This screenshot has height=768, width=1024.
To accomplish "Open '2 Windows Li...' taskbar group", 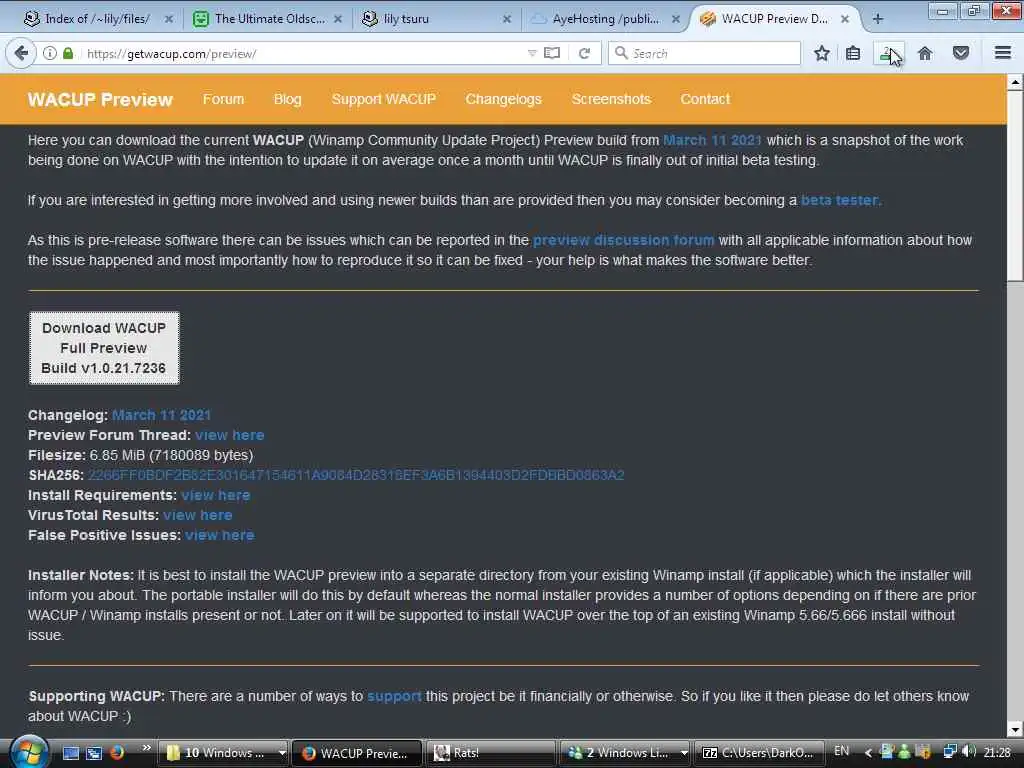I will tap(626, 753).
